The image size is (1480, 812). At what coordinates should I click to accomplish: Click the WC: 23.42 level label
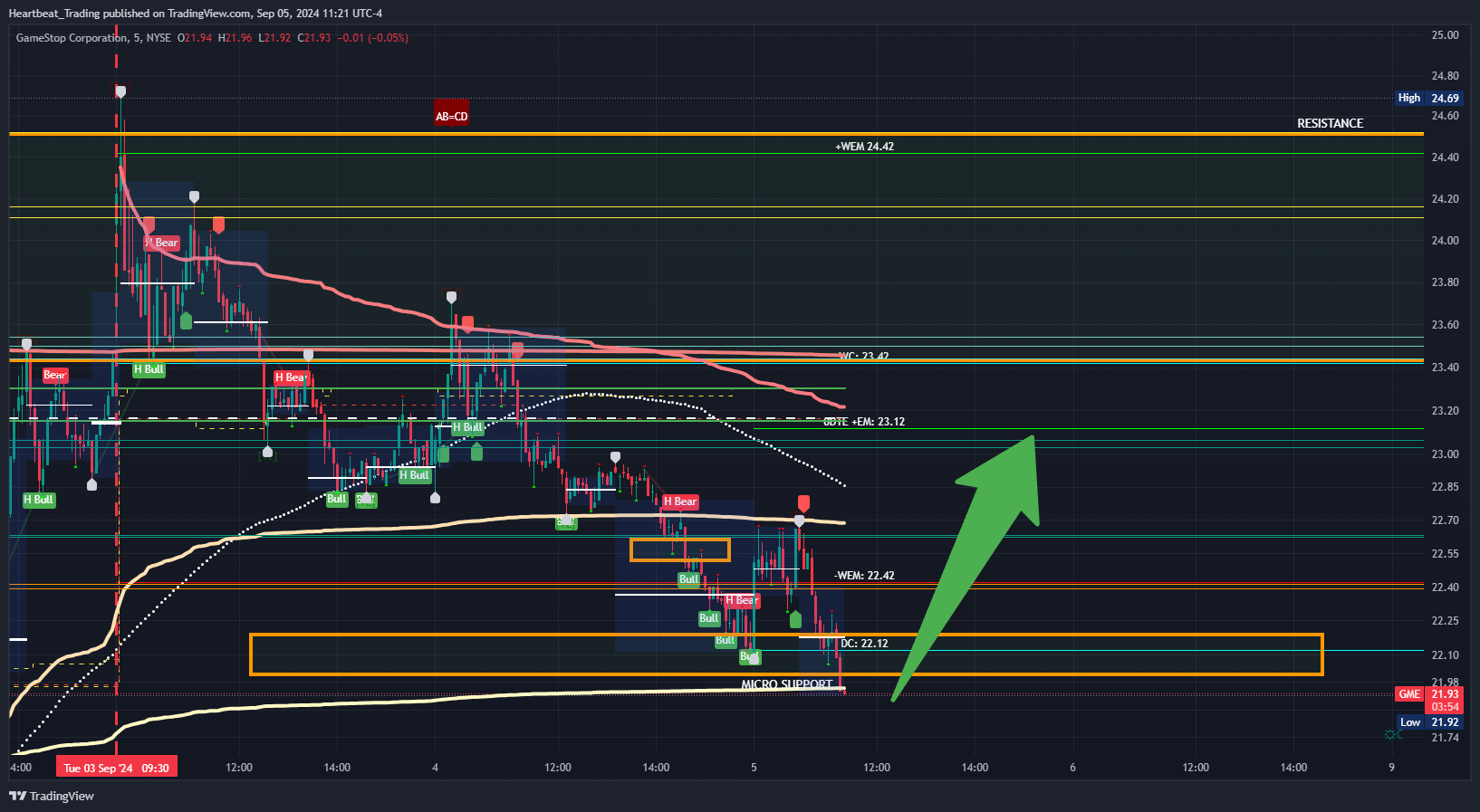click(x=864, y=357)
